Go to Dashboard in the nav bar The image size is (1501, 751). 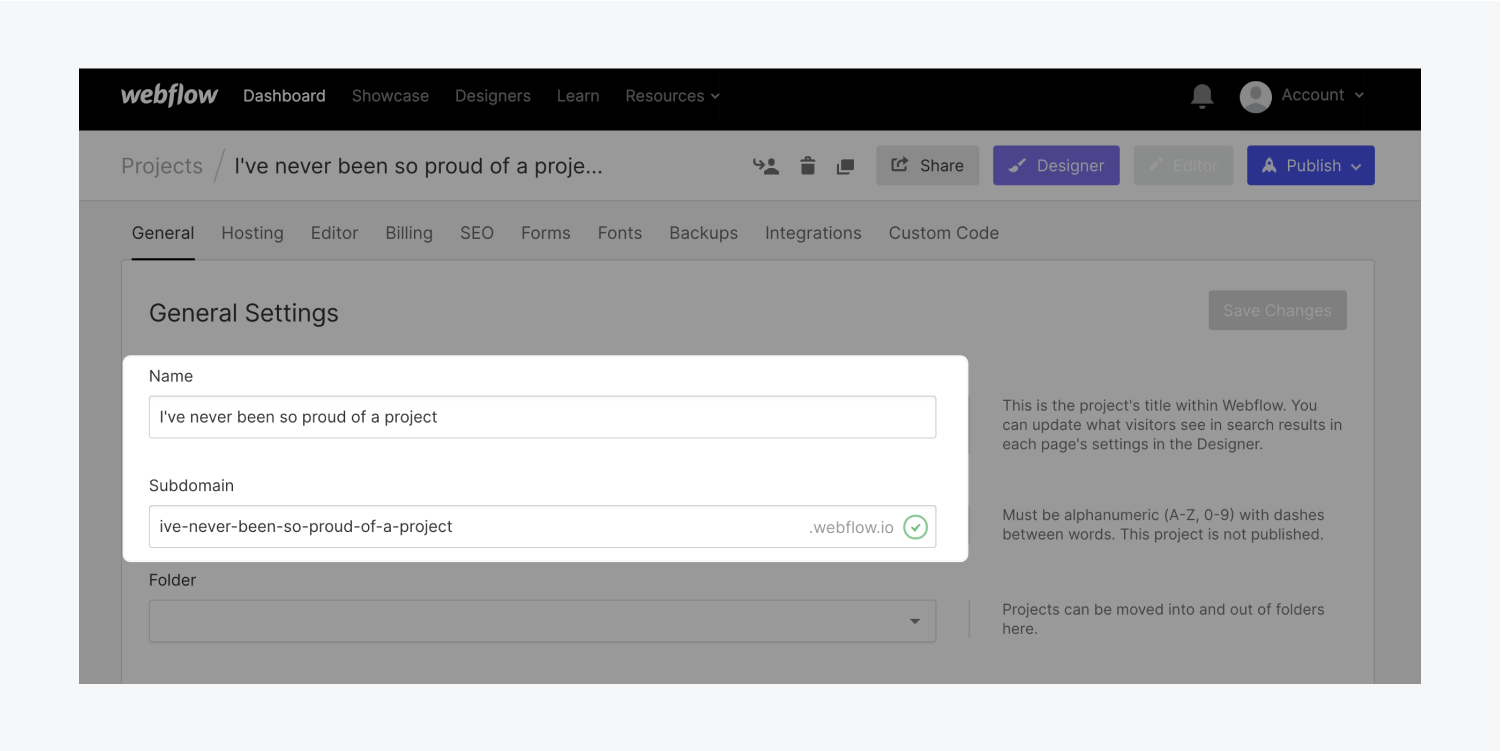(284, 96)
